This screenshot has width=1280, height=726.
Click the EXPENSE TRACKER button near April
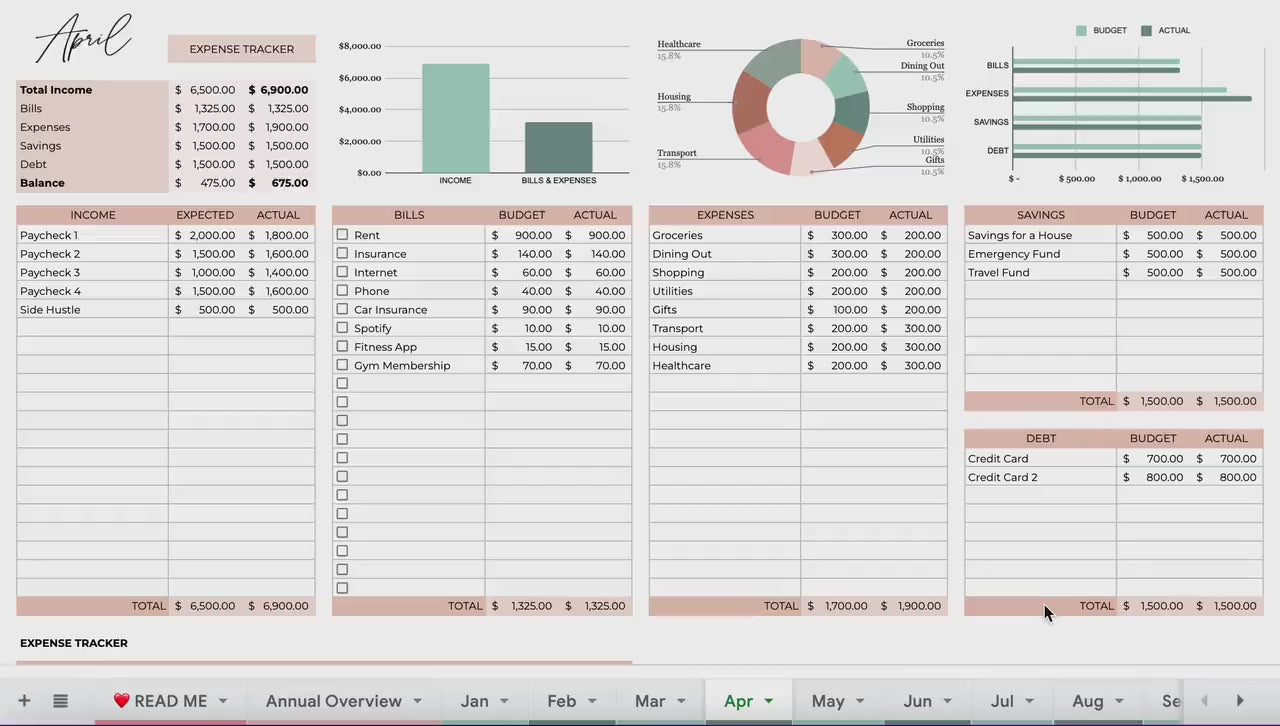[x=242, y=49]
